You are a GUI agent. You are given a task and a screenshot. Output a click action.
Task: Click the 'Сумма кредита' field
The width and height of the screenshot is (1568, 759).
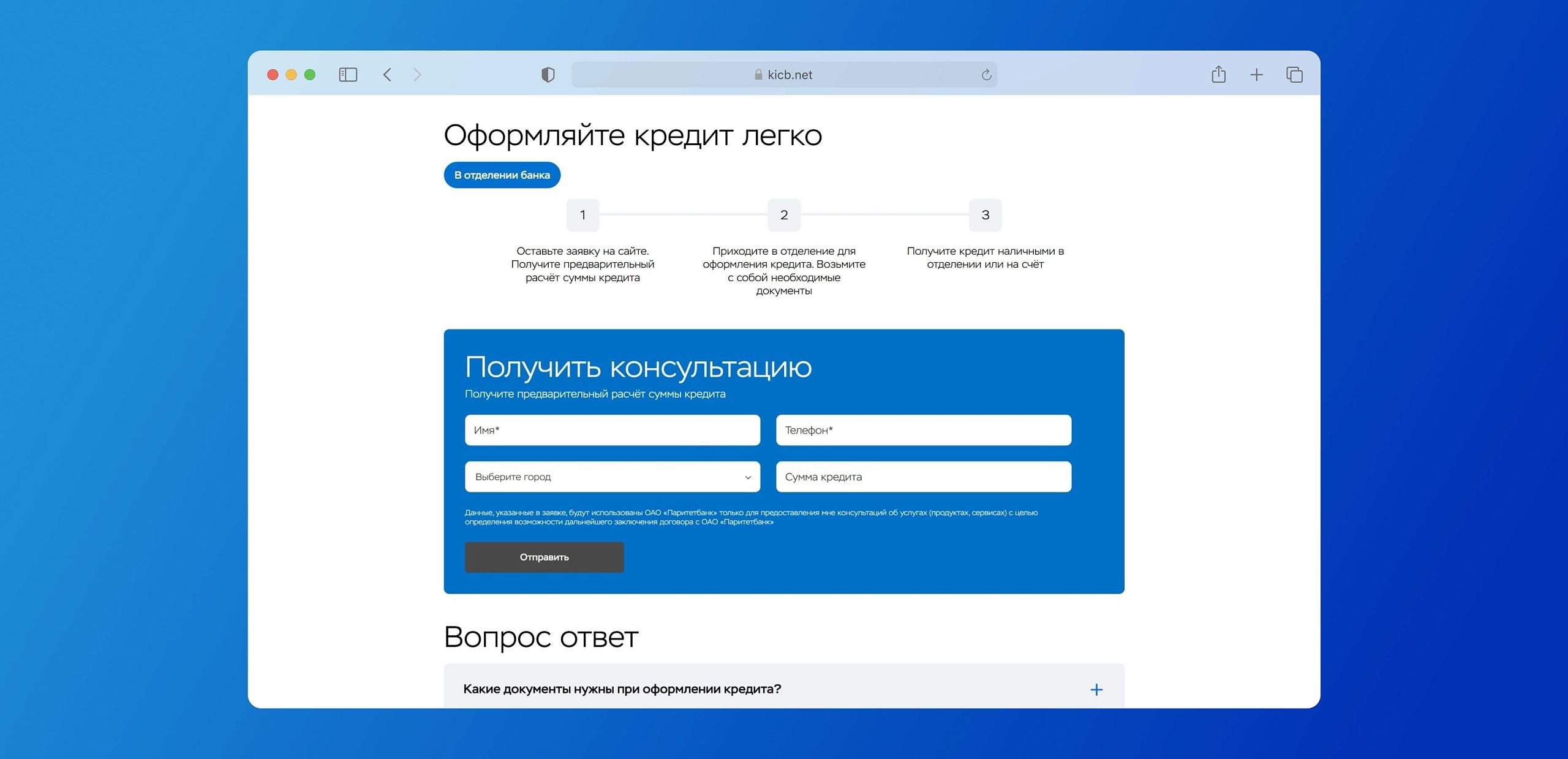click(923, 477)
